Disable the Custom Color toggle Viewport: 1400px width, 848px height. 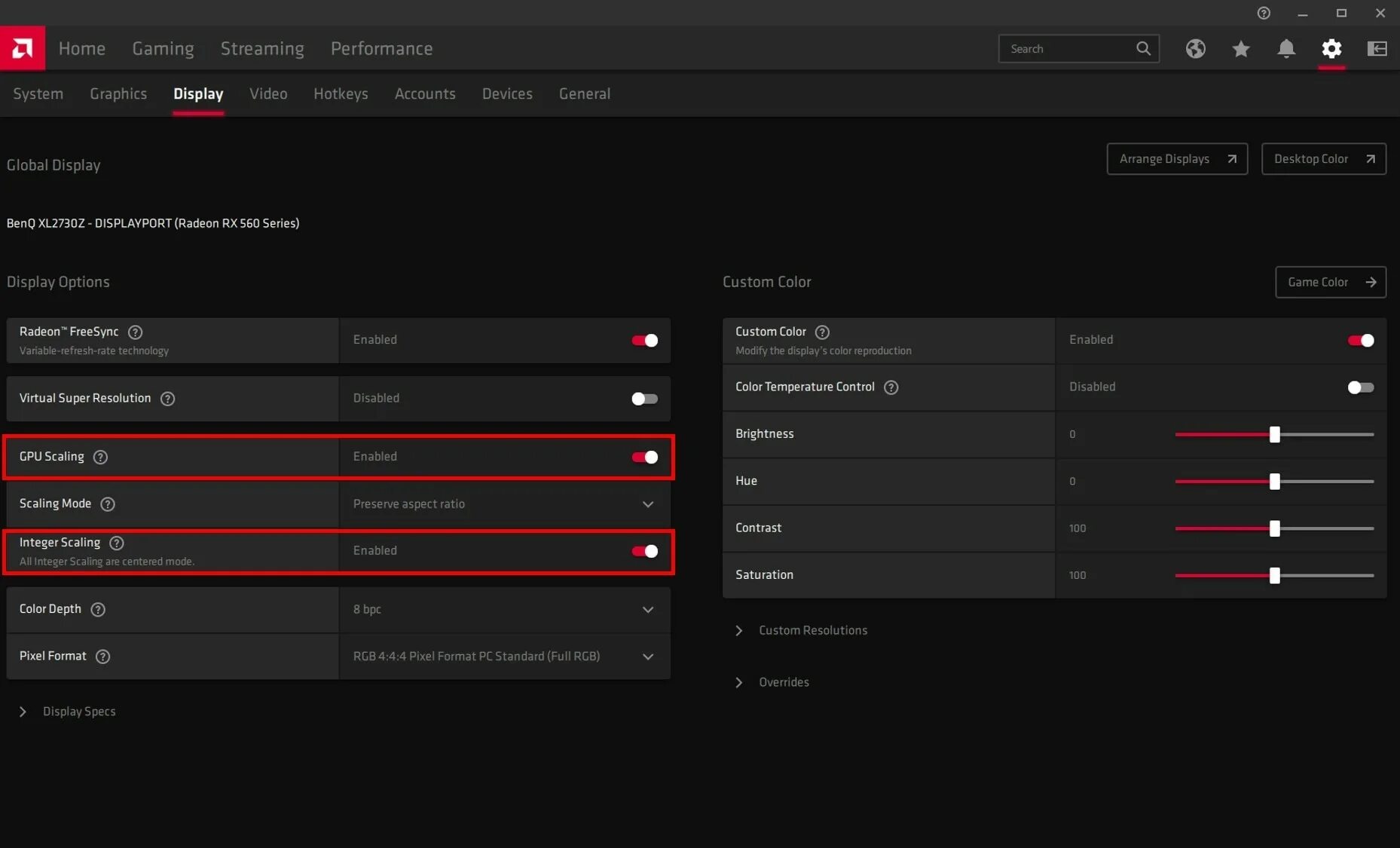pyautogui.click(x=1361, y=341)
